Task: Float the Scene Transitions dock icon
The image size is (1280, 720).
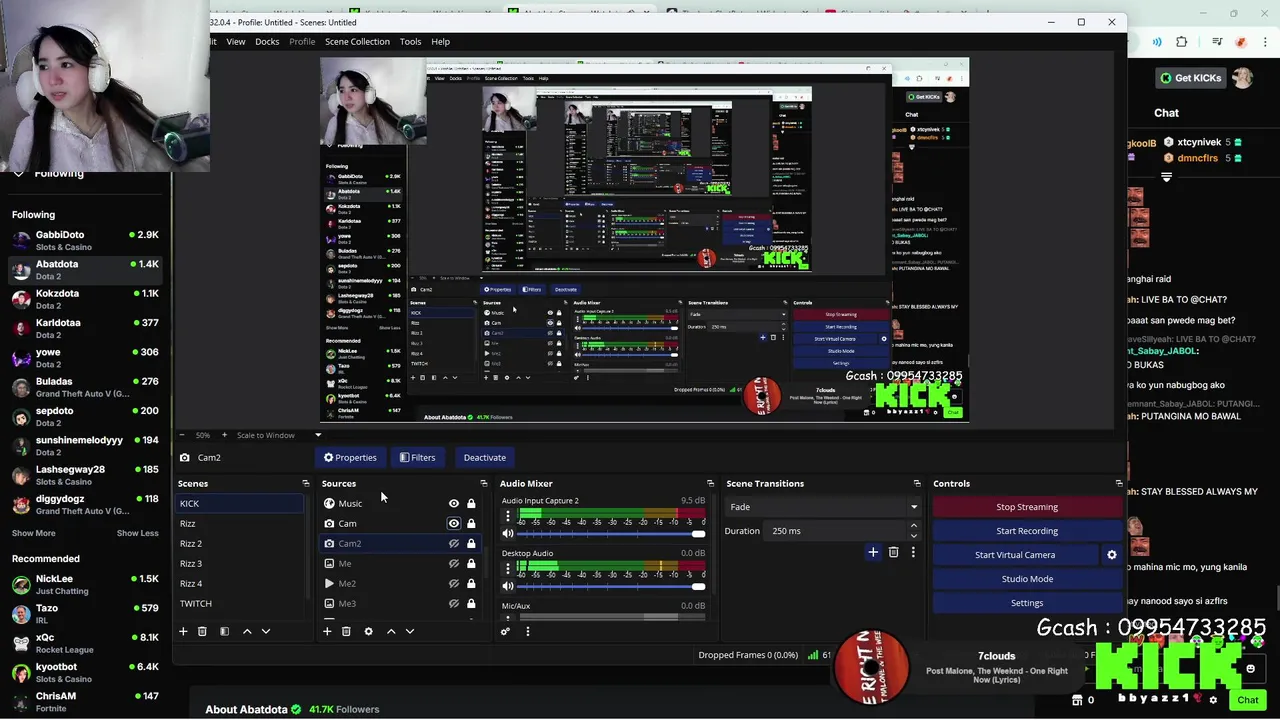Action: (x=916, y=483)
